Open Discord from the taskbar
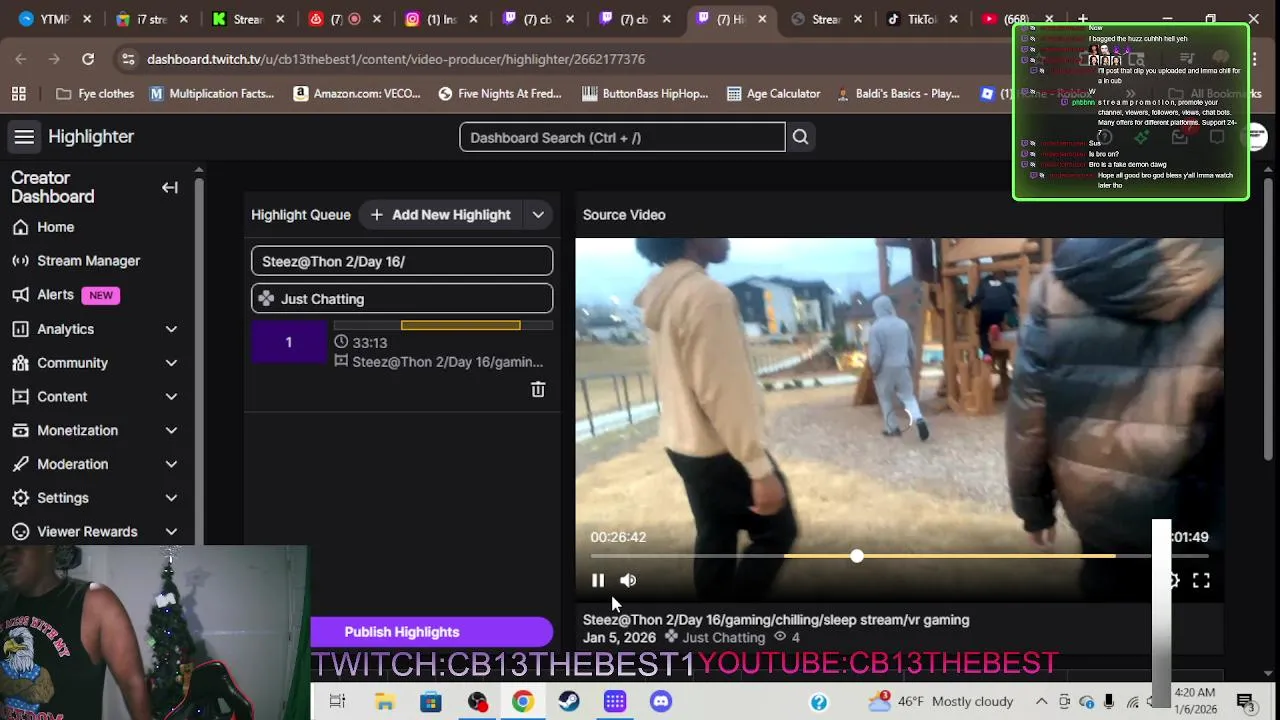 tap(661, 702)
